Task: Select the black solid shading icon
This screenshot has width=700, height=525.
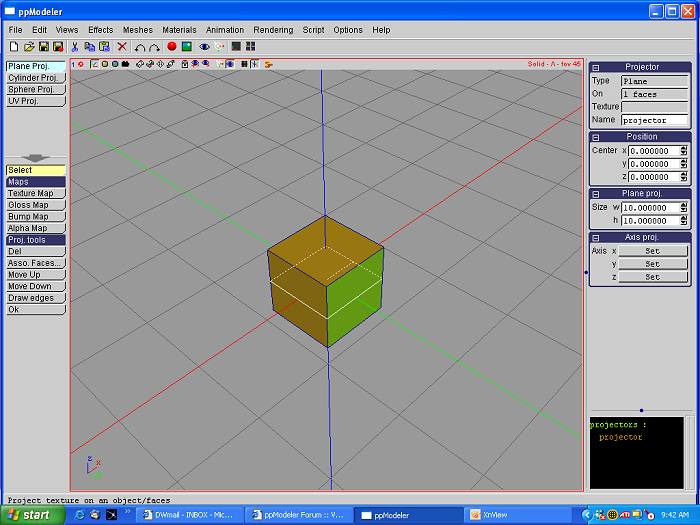Action: coord(125,64)
